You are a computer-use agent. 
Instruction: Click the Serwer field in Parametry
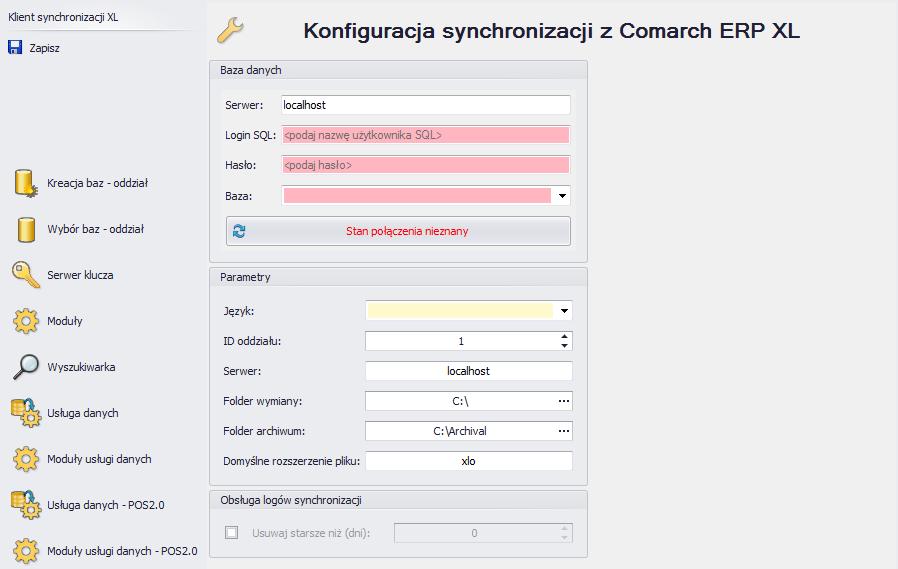click(468, 371)
